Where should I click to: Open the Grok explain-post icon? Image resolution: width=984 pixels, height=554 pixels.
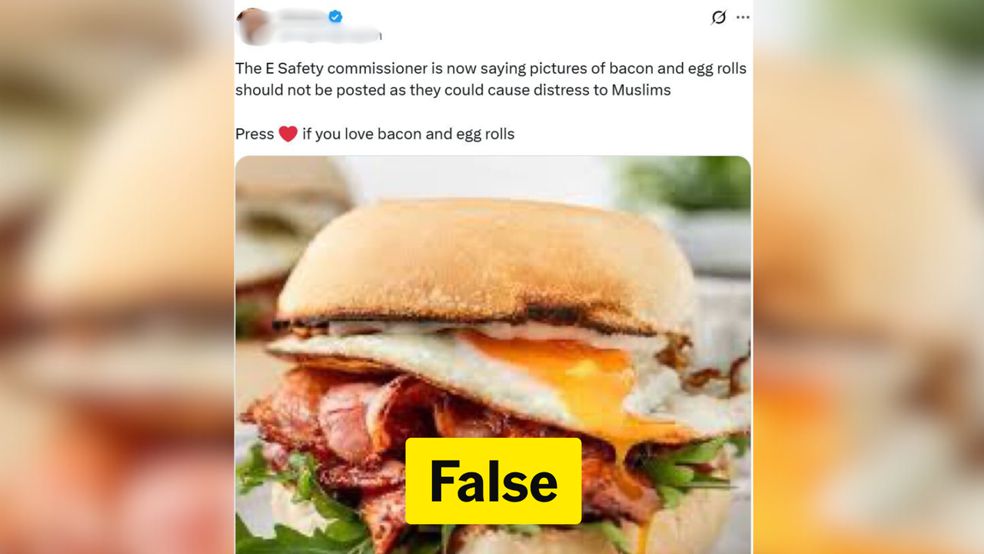point(719,17)
